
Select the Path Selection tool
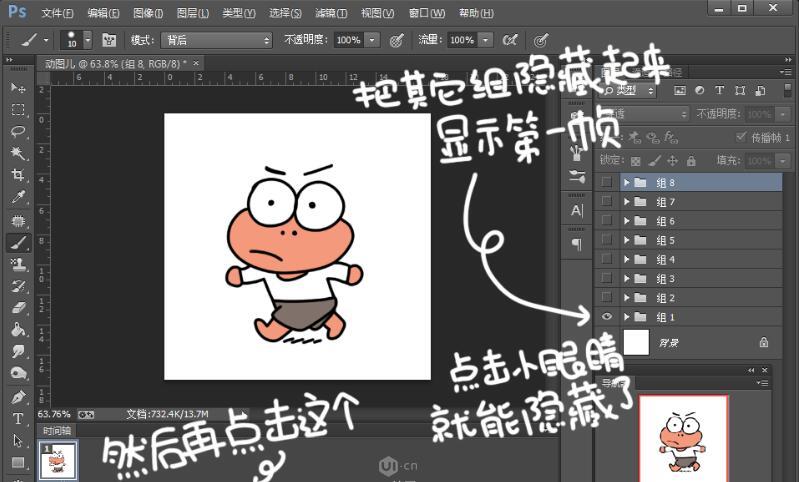click(x=18, y=440)
